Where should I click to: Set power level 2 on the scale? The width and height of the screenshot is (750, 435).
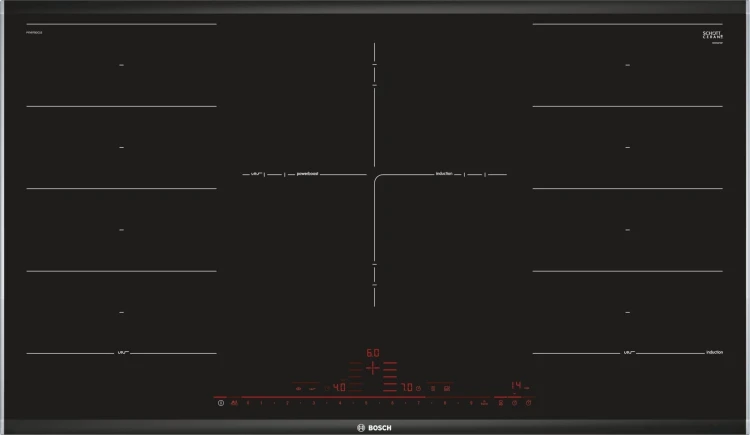(287, 403)
